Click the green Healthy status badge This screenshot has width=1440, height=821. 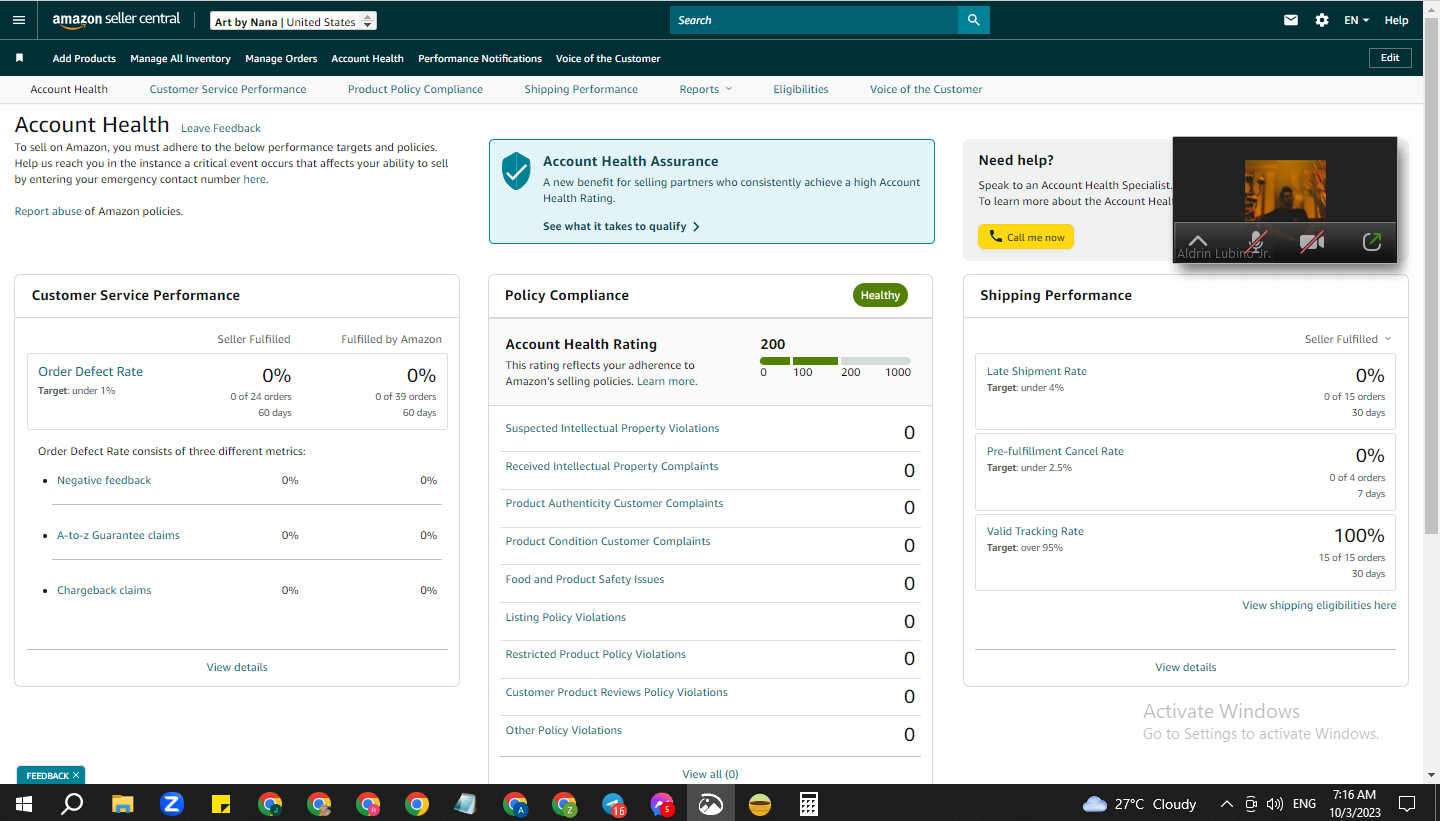point(880,295)
